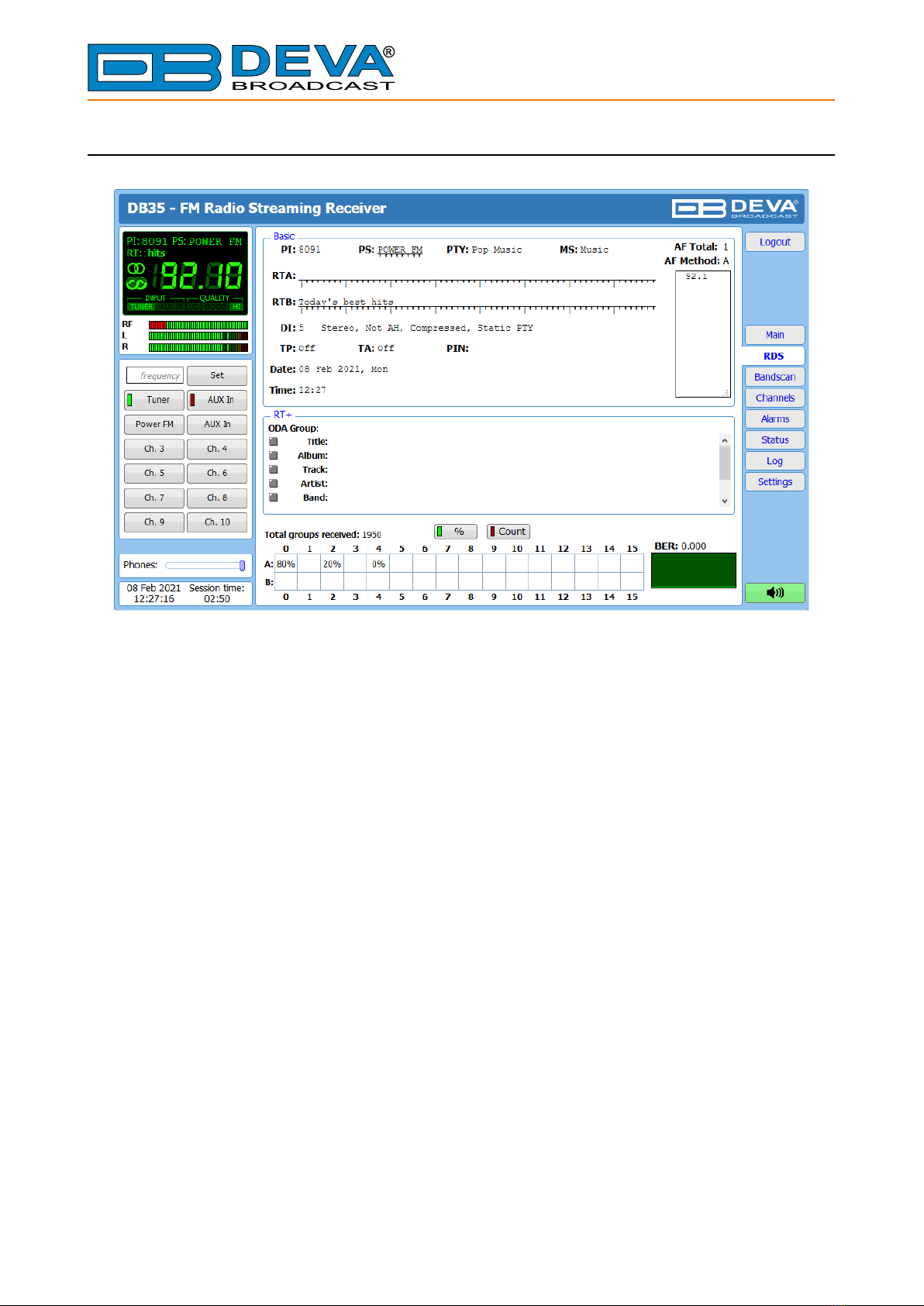Switch group stats to percent view

pyautogui.click(x=455, y=532)
